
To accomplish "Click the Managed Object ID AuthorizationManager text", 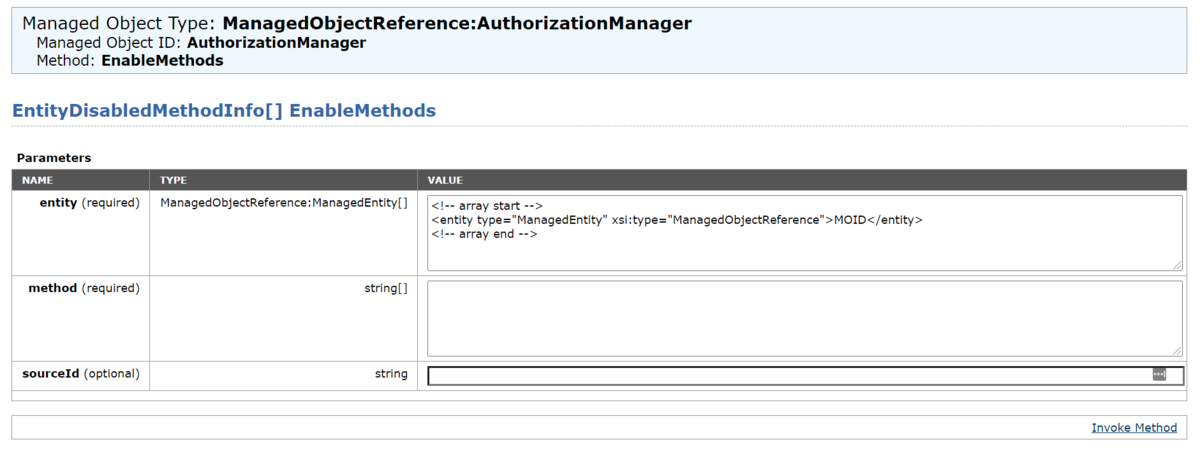I will 201,43.
